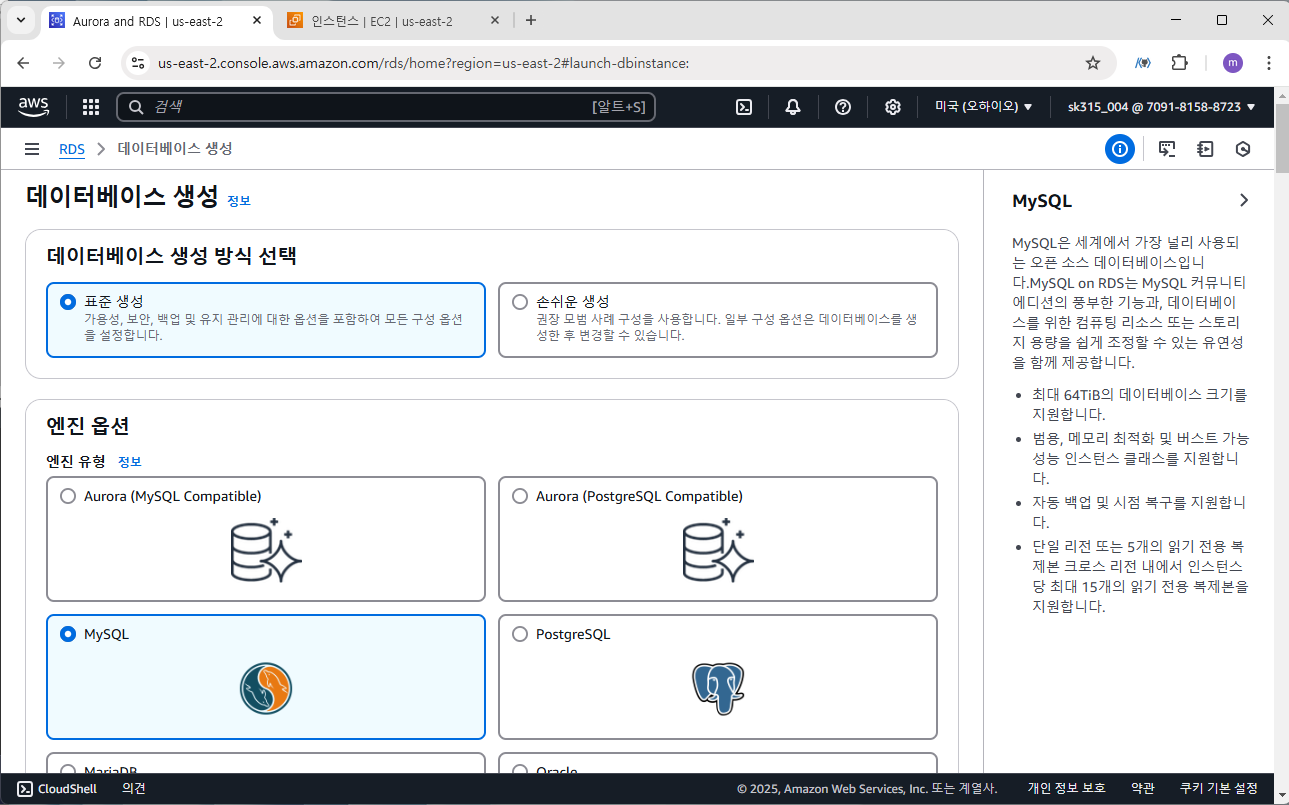Image resolution: width=1289 pixels, height=805 pixels.
Task: Open the 미국 (오하이오) region dropdown
Action: [983, 107]
